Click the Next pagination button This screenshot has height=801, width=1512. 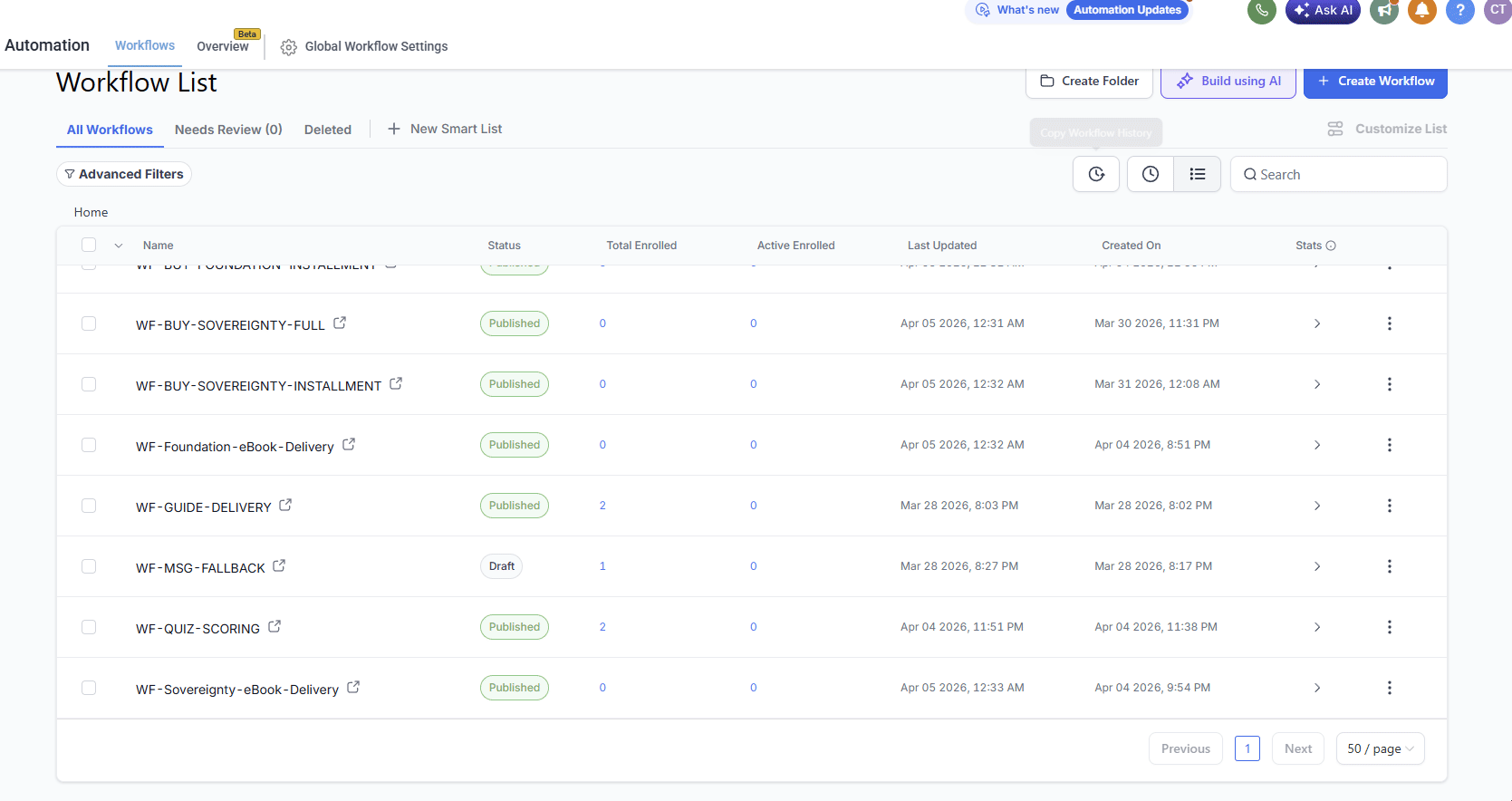[1298, 748]
